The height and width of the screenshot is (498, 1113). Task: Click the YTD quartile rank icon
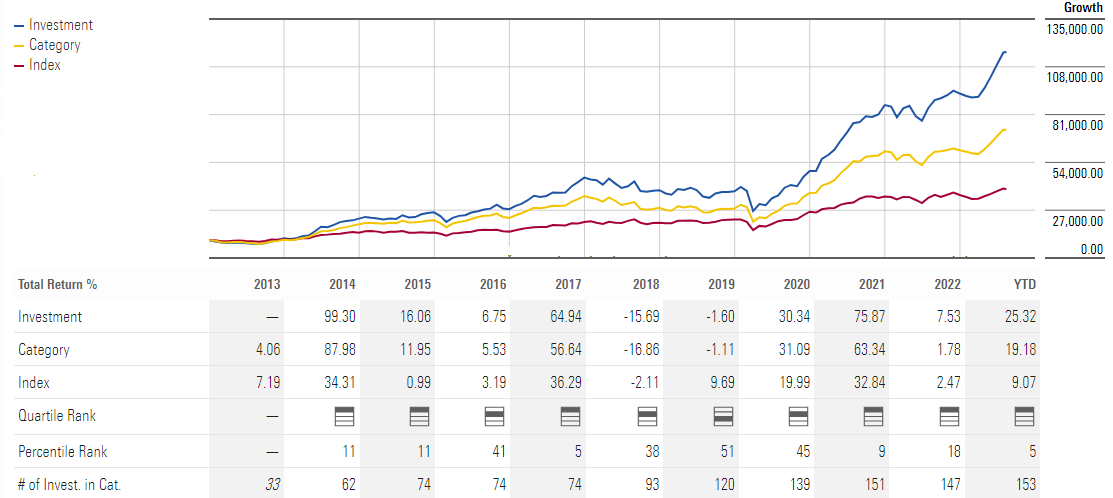coord(1025,416)
